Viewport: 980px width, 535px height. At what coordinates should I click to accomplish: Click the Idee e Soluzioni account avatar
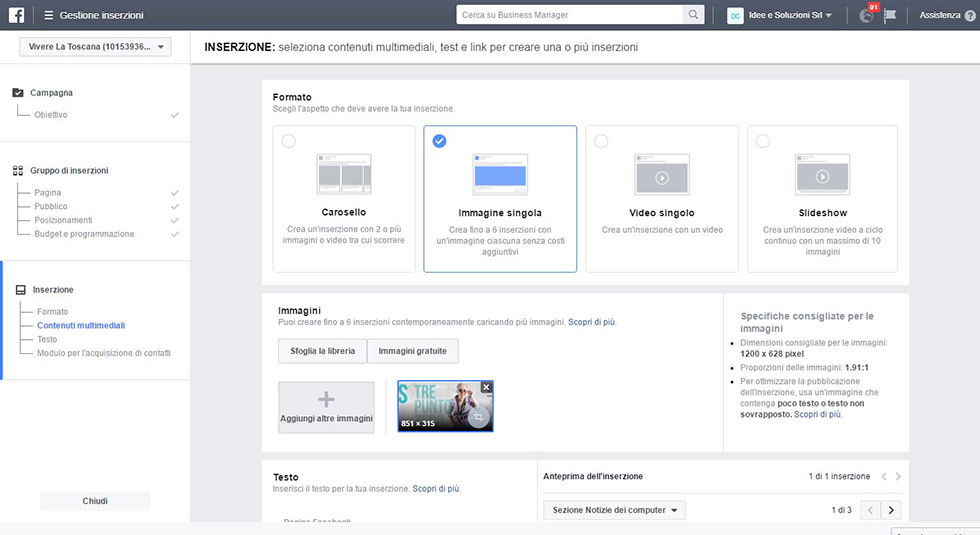coord(735,15)
